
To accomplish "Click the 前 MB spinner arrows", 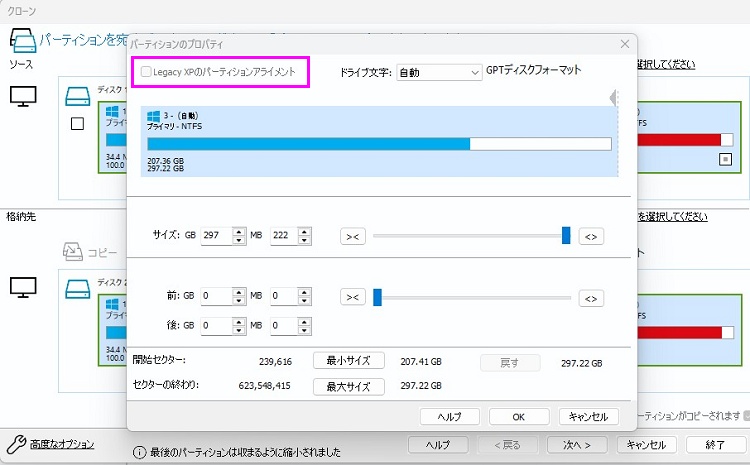I will pos(306,297).
